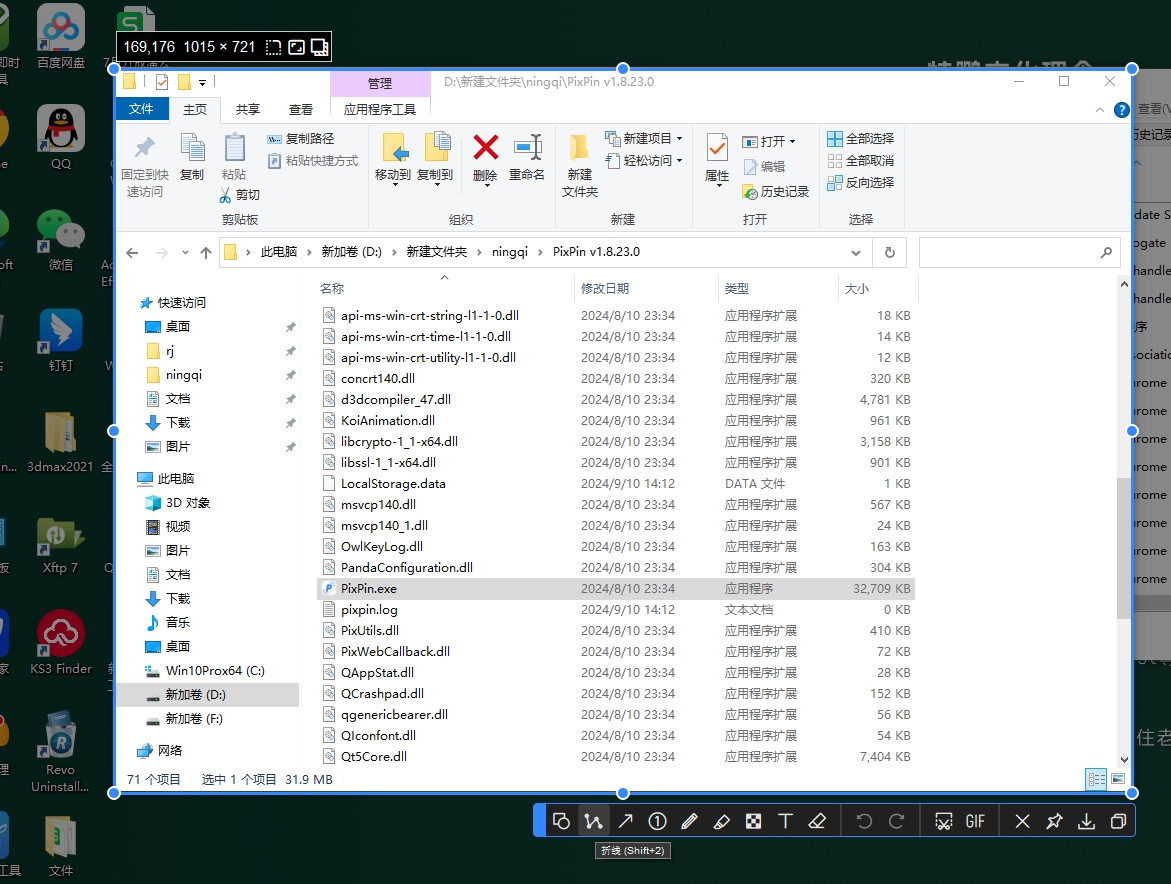Click the Pin to Quick access icon
Image resolution: width=1171 pixels, height=884 pixels.
coord(144,148)
